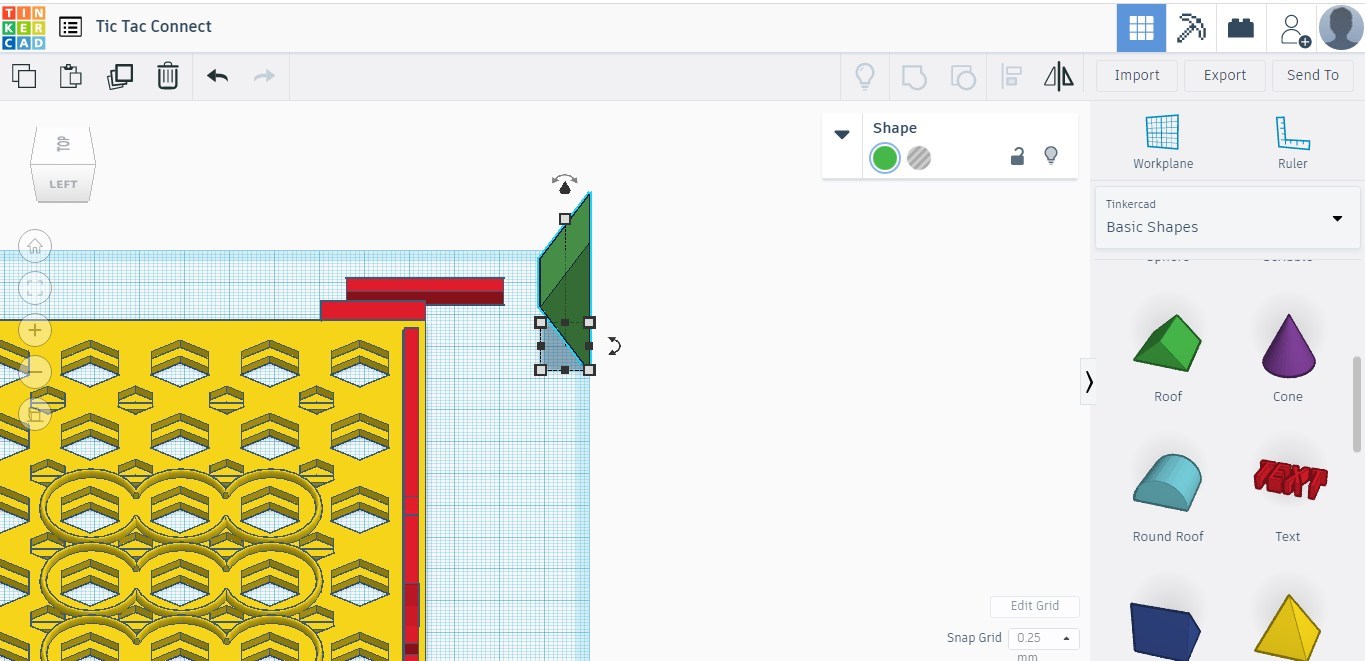1365x661 pixels.
Task: Click the Edit Grid button
Action: [x=1035, y=606]
